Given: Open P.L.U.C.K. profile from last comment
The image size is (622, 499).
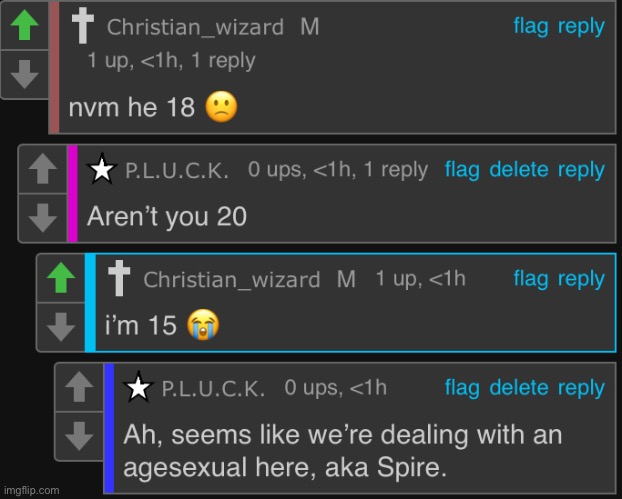Looking at the screenshot, I should click(x=213, y=389).
